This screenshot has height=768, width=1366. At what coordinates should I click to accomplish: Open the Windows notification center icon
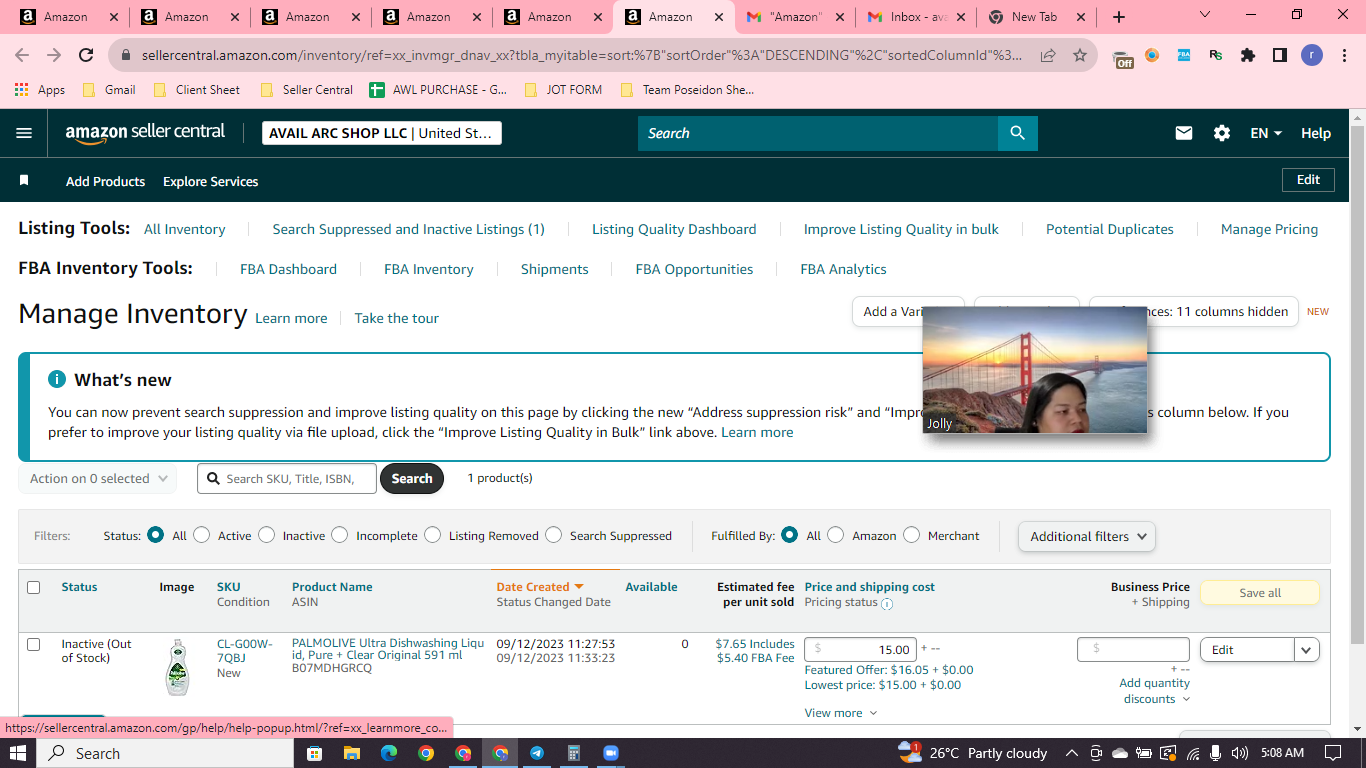[1332, 753]
